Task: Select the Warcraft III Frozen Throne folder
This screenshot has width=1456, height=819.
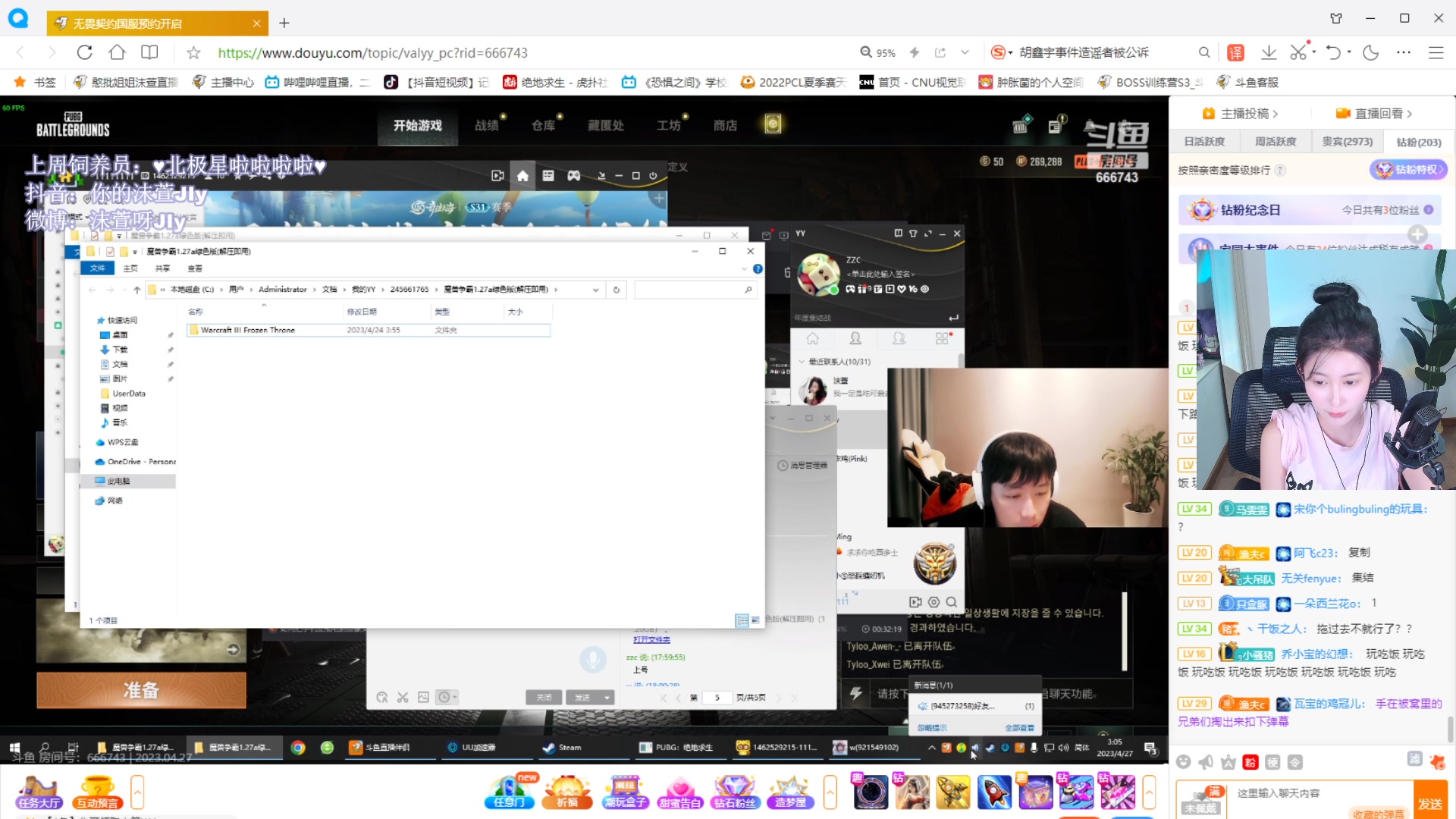Action: 369,330
